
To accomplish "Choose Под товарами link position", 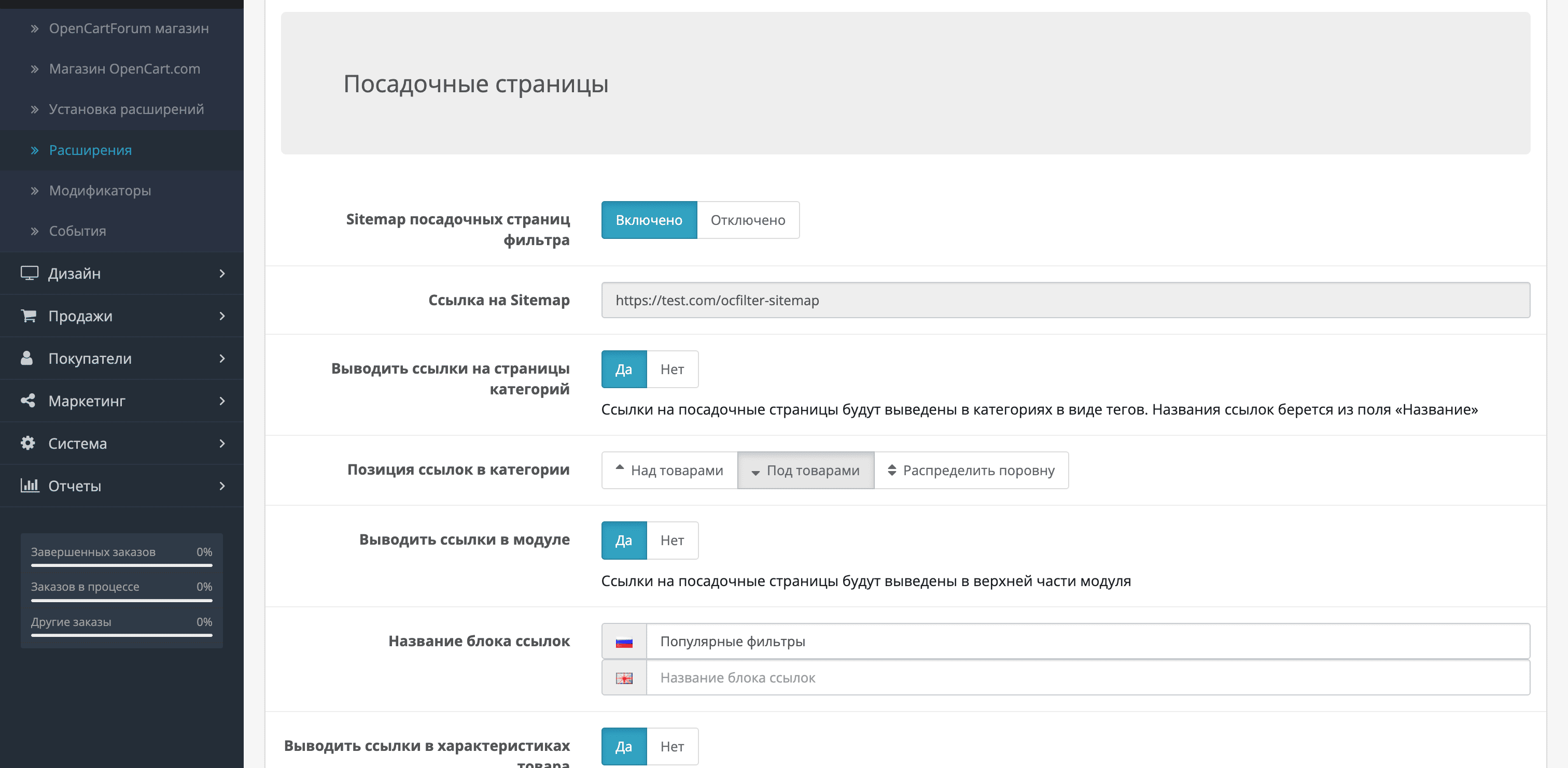I will [806, 470].
